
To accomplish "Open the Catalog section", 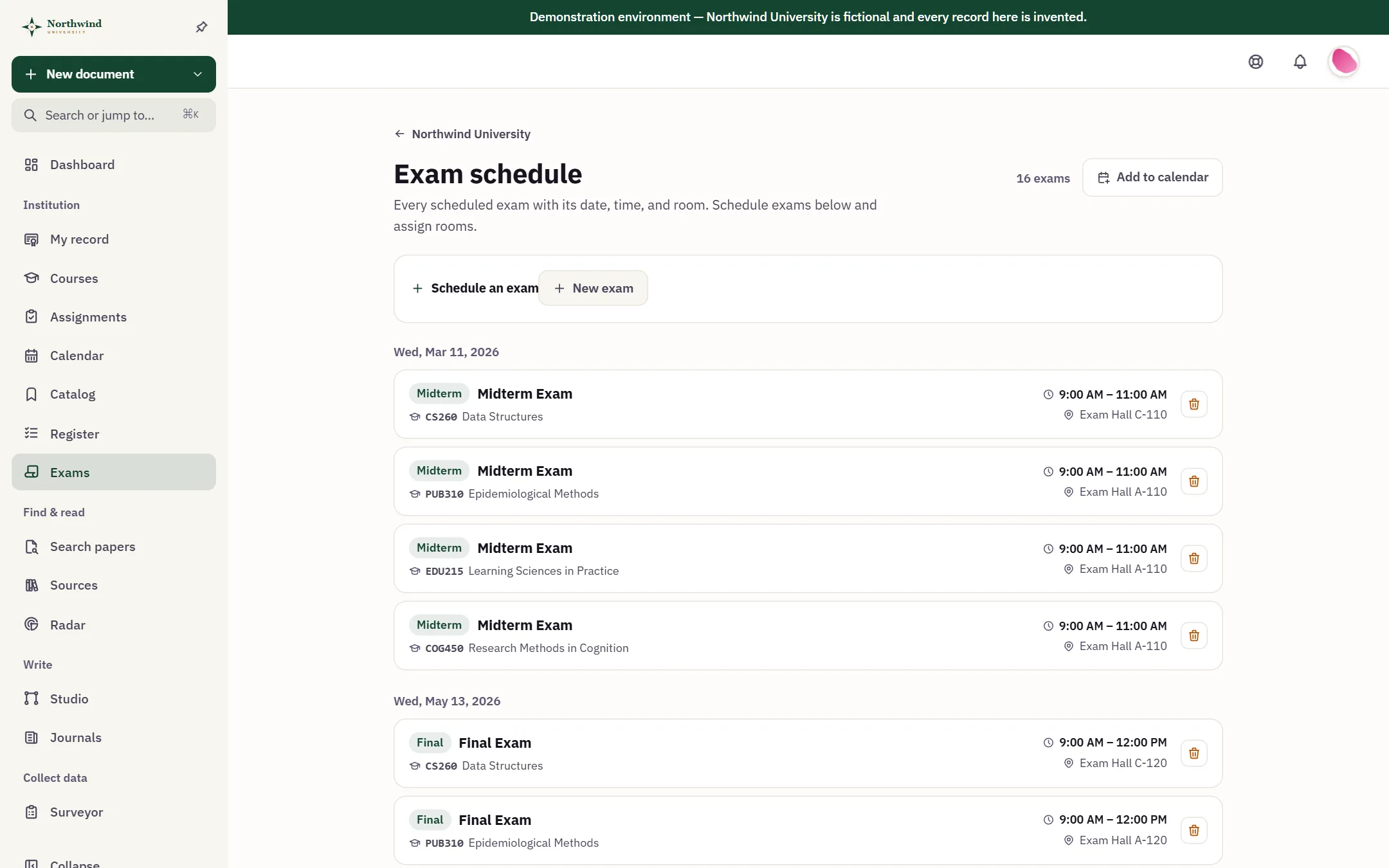I will [114, 394].
